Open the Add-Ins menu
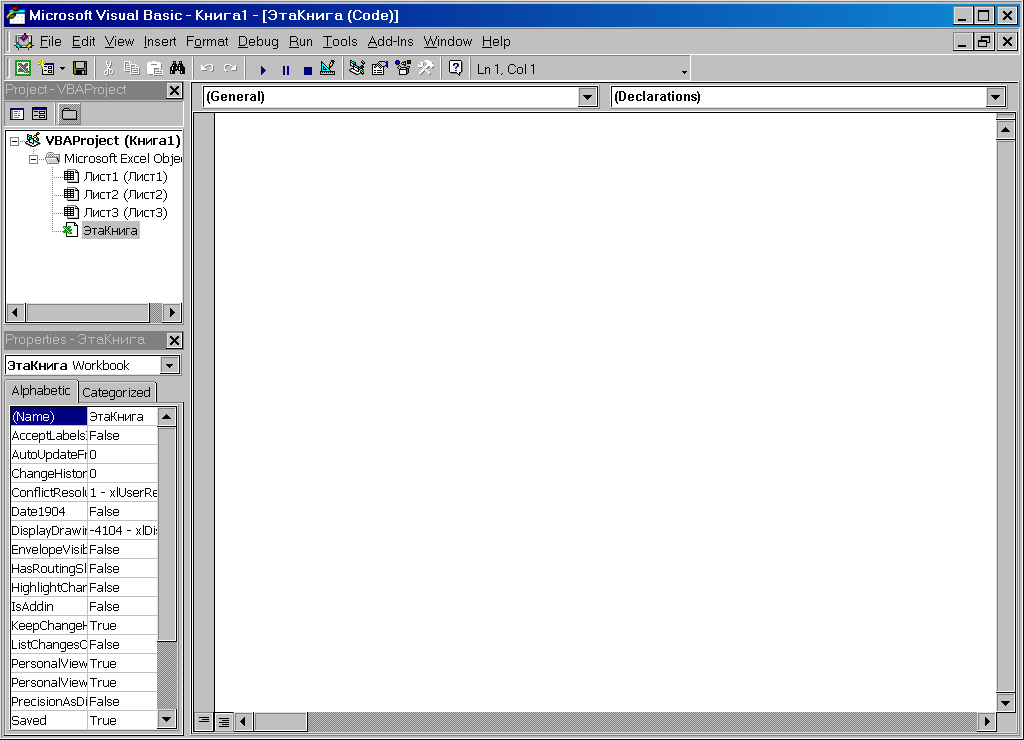This screenshot has height=740, width=1024. [391, 42]
